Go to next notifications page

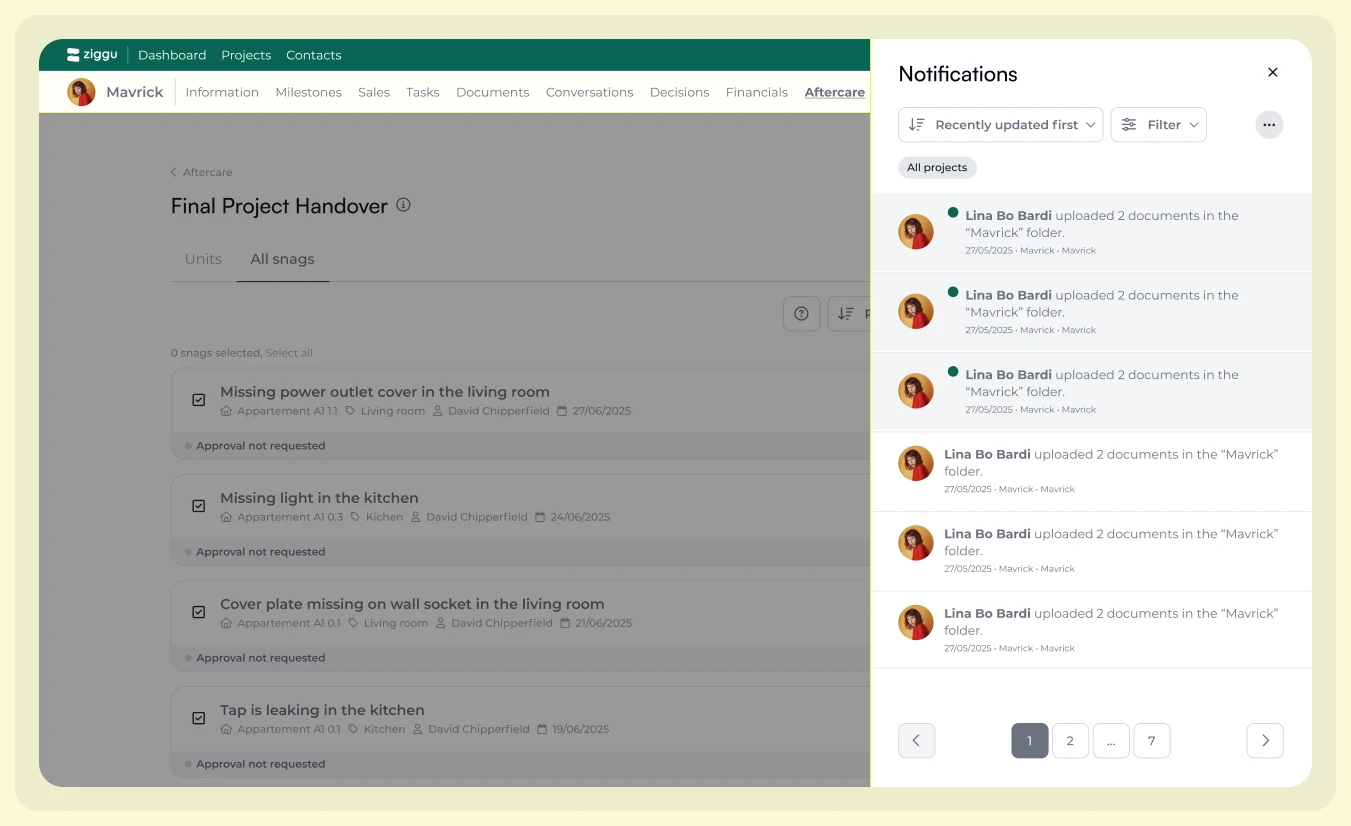pyautogui.click(x=1265, y=741)
